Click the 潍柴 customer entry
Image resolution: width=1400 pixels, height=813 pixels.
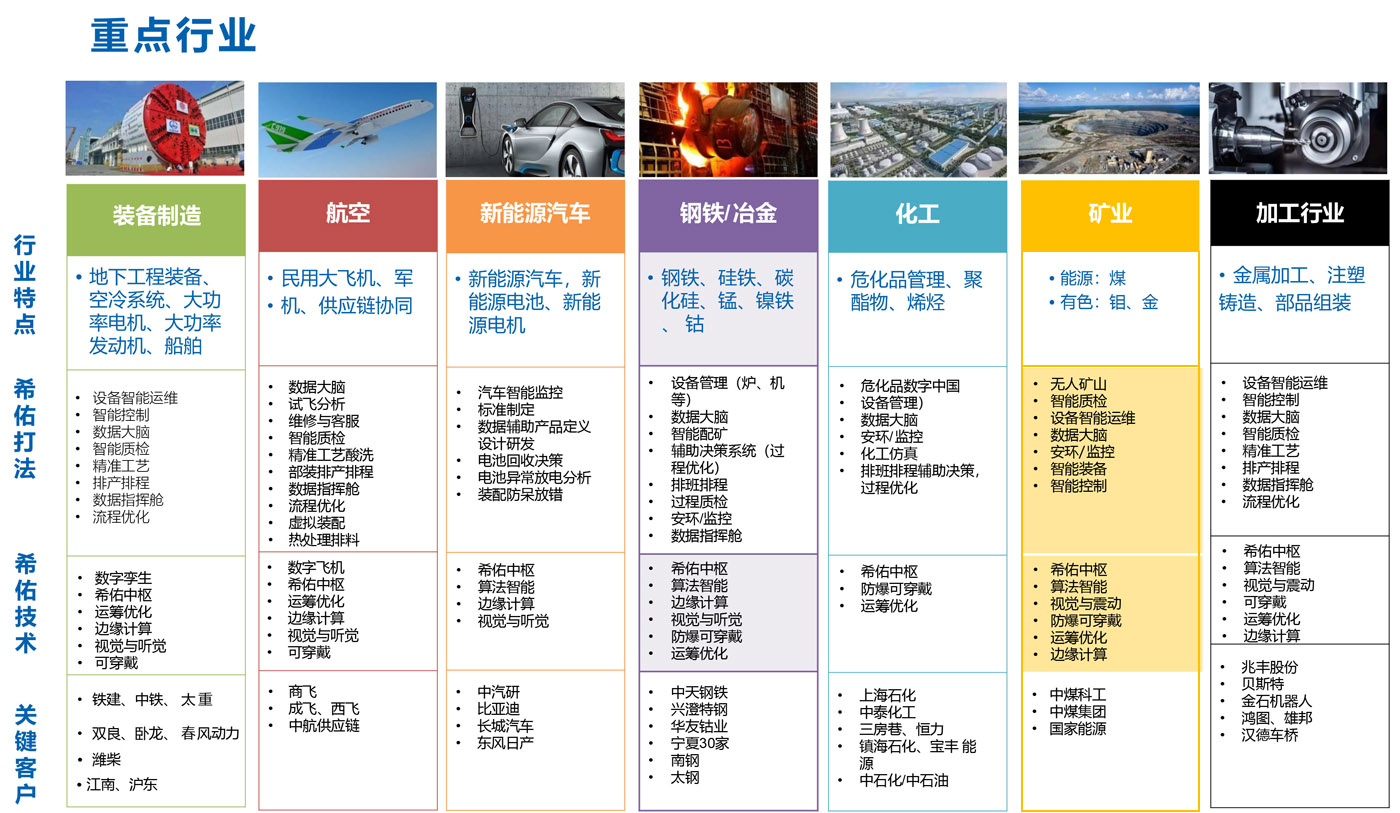point(106,759)
